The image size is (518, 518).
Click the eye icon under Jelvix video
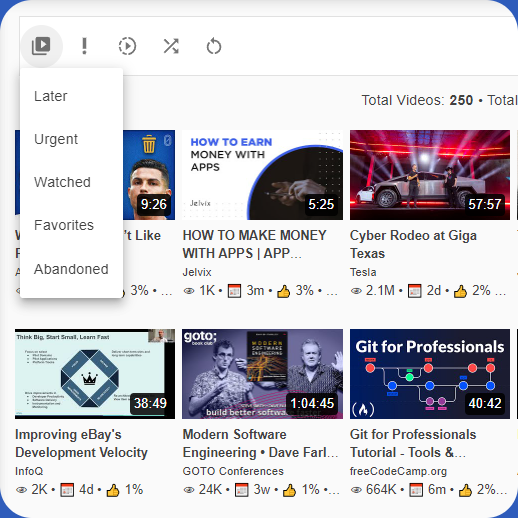(x=189, y=291)
